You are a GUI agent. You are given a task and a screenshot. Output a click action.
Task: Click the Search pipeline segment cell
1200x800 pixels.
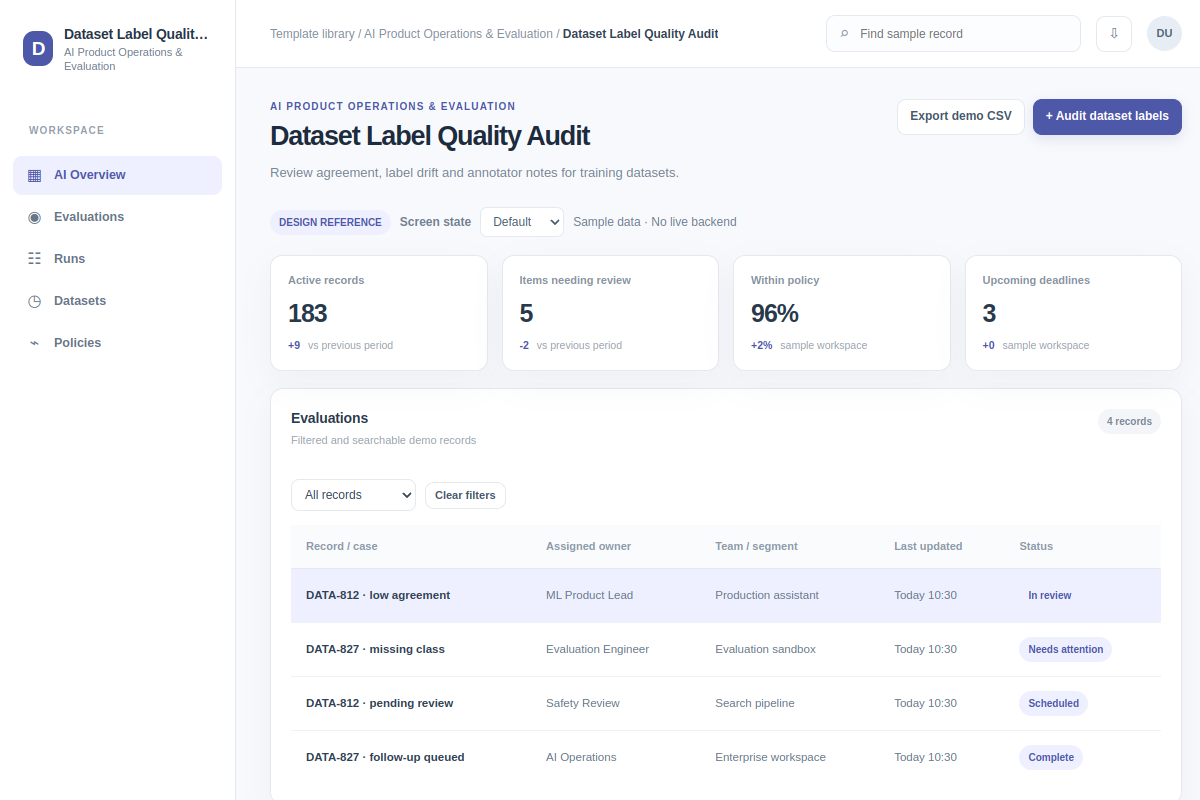click(755, 703)
